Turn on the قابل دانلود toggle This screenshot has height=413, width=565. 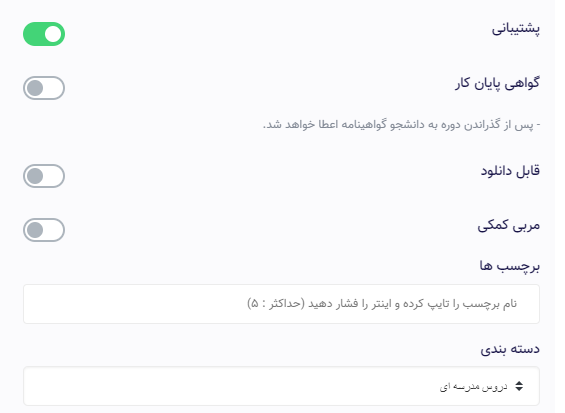point(44,176)
